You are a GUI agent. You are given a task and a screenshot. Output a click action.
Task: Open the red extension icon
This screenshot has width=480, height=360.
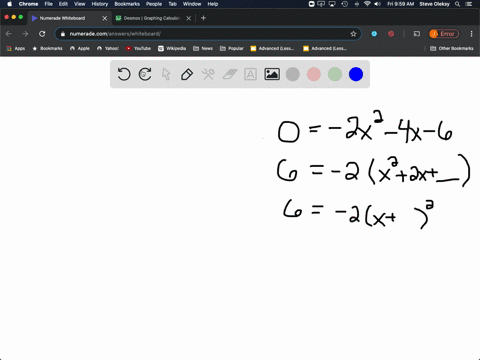pyautogui.click(x=391, y=34)
